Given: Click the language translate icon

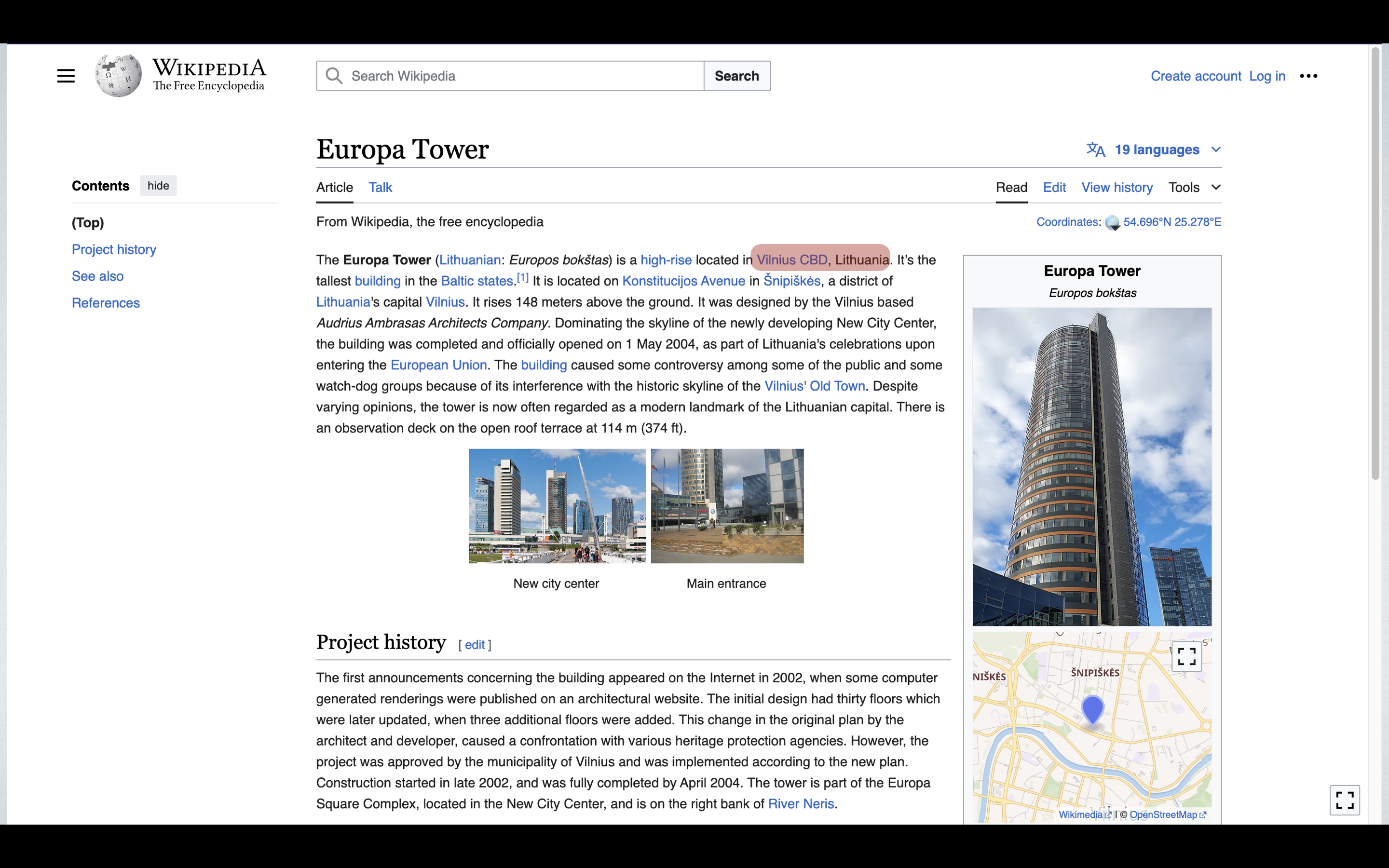Looking at the screenshot, I should (1095, 150).
